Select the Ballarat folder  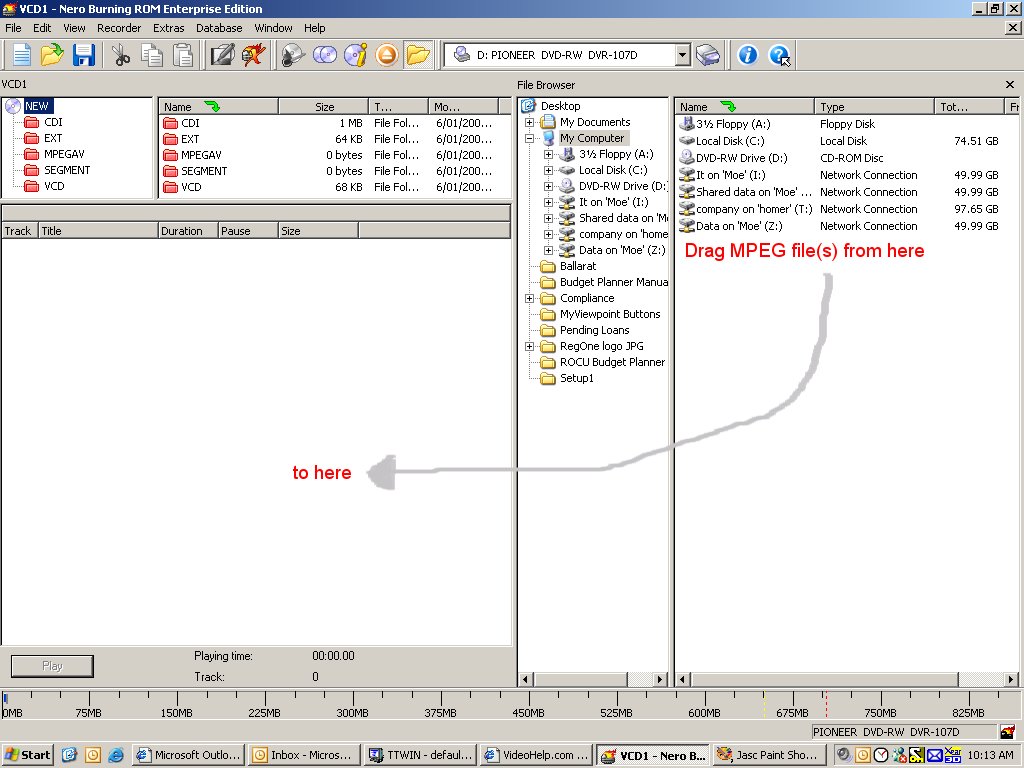[x=578, y=266]
